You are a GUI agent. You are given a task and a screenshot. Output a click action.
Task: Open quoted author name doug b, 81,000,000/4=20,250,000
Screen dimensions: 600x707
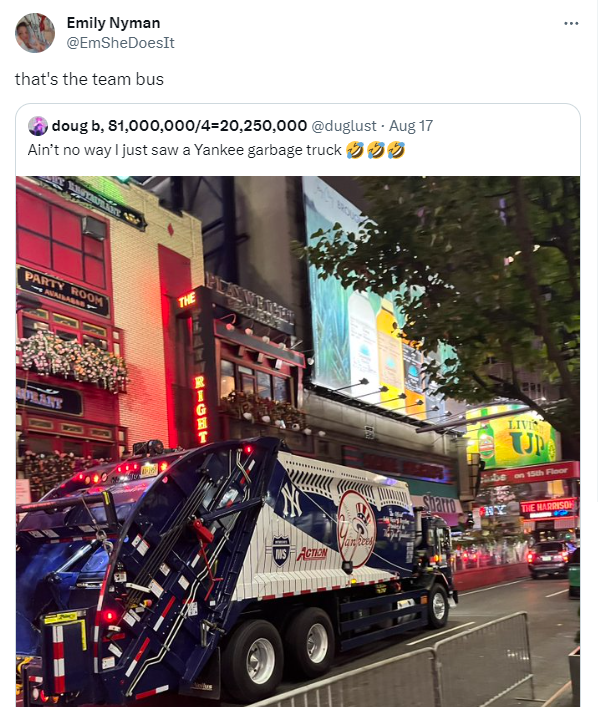coord(179,126)
